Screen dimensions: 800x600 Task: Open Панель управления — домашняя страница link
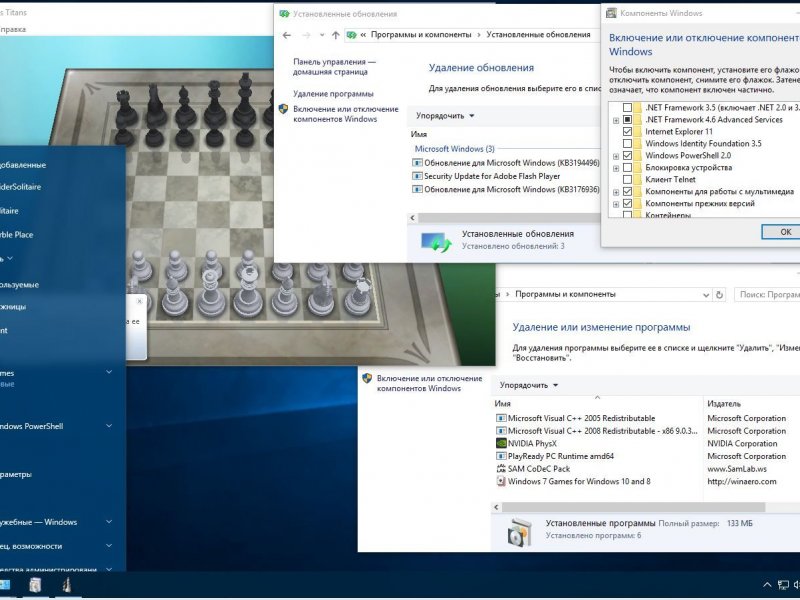(x=334, y=67)
